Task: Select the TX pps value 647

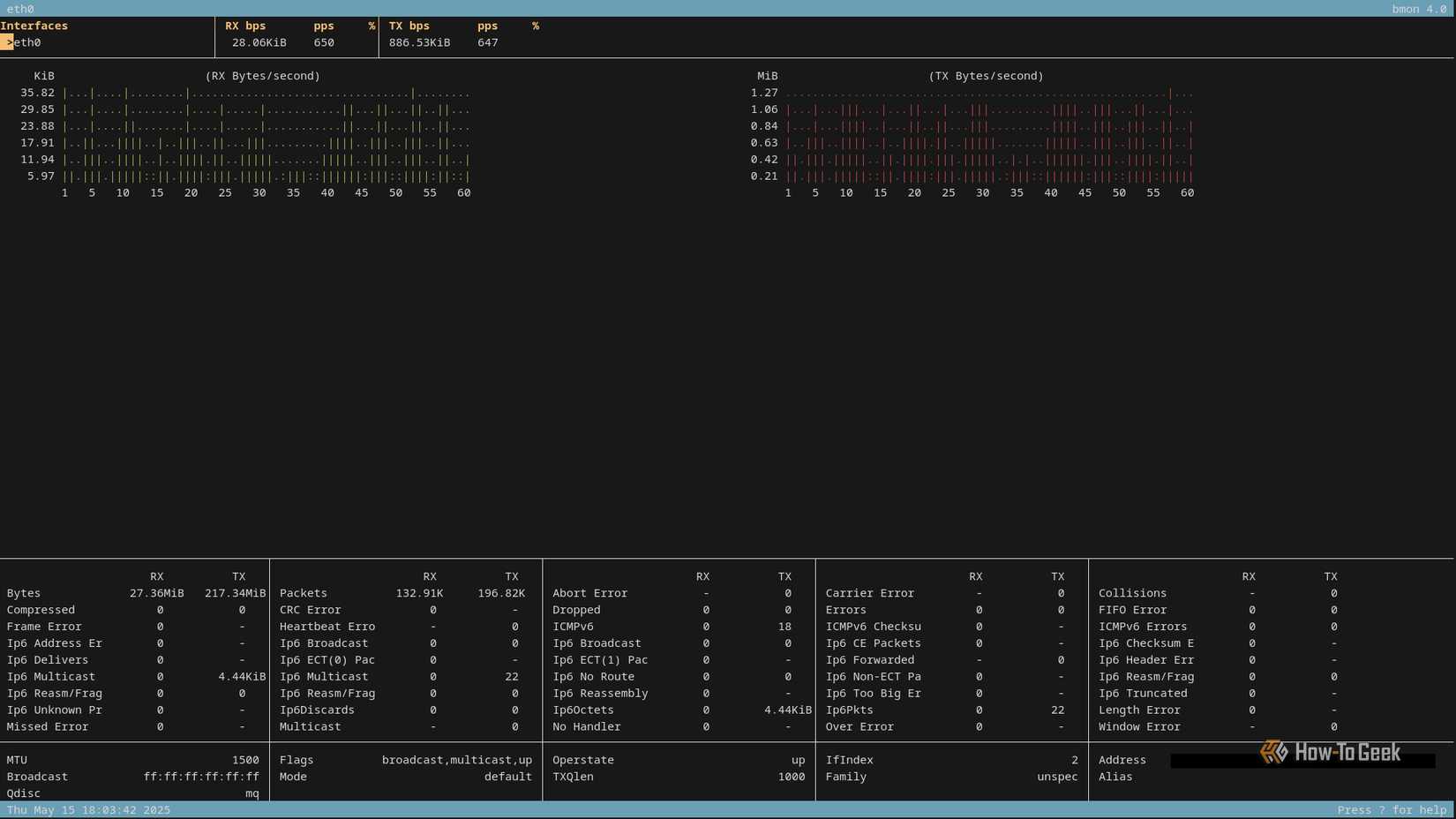Action: 487,42
